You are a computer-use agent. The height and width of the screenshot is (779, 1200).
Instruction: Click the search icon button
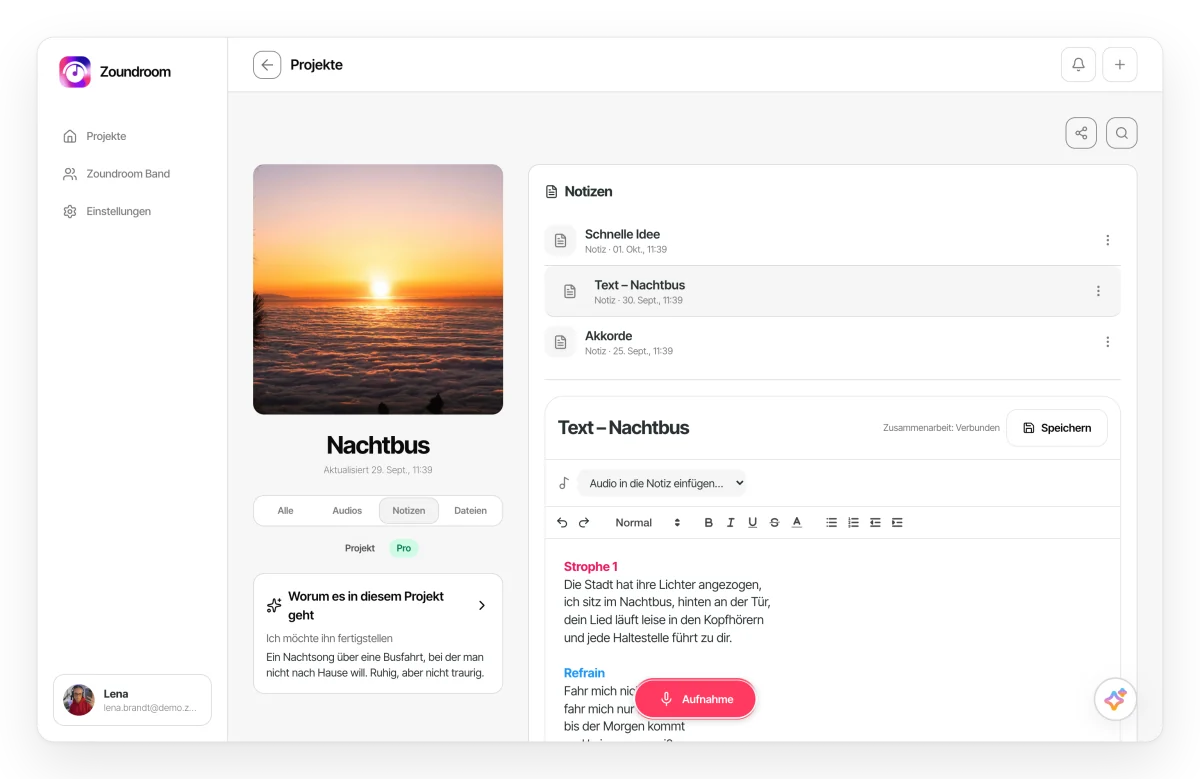[x=1122, y=133]
